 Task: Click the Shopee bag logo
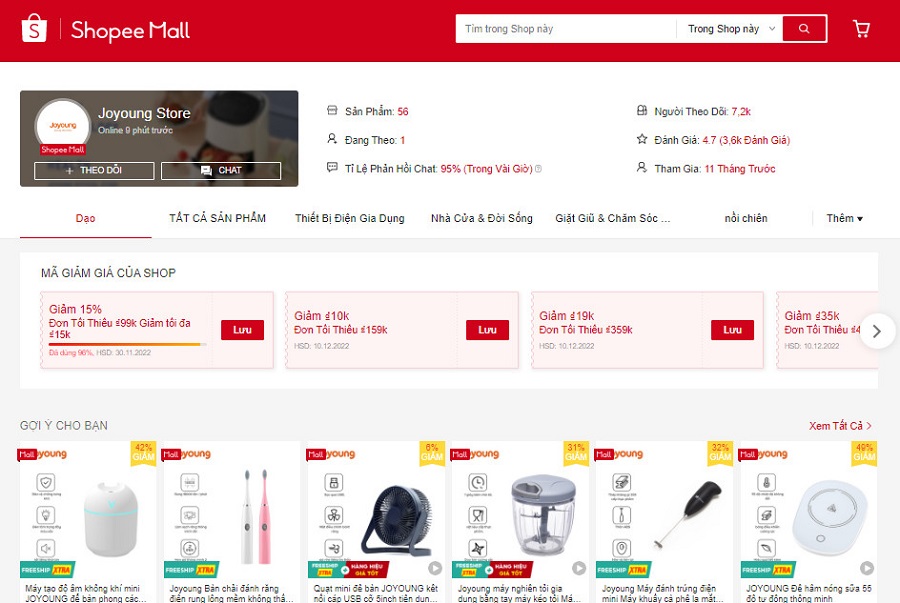click(34, 28)
